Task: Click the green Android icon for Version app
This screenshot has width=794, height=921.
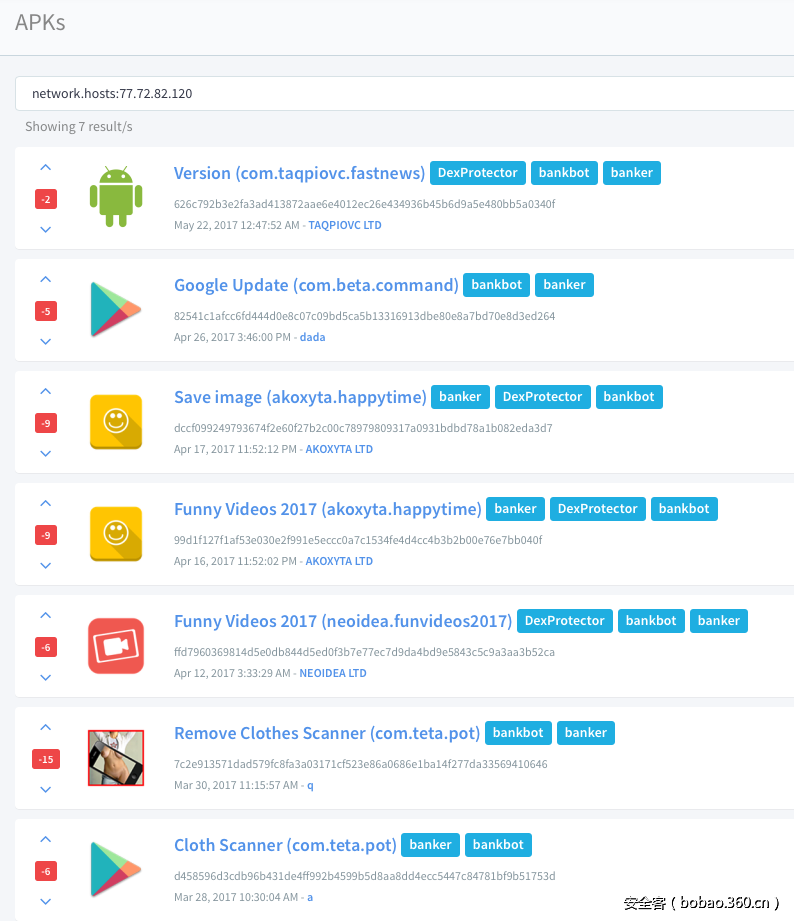Action: coord(116,198)
